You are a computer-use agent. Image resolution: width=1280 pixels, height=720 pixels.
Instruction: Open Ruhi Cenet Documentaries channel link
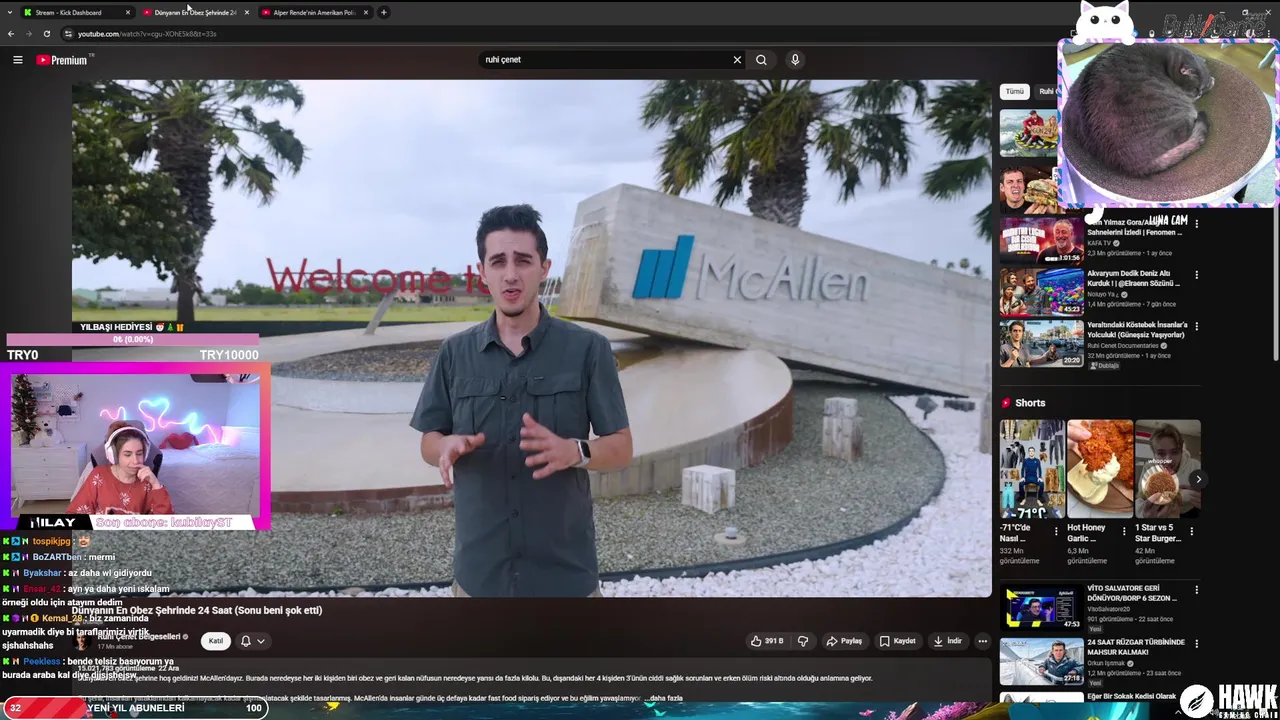pos(1123,345)
